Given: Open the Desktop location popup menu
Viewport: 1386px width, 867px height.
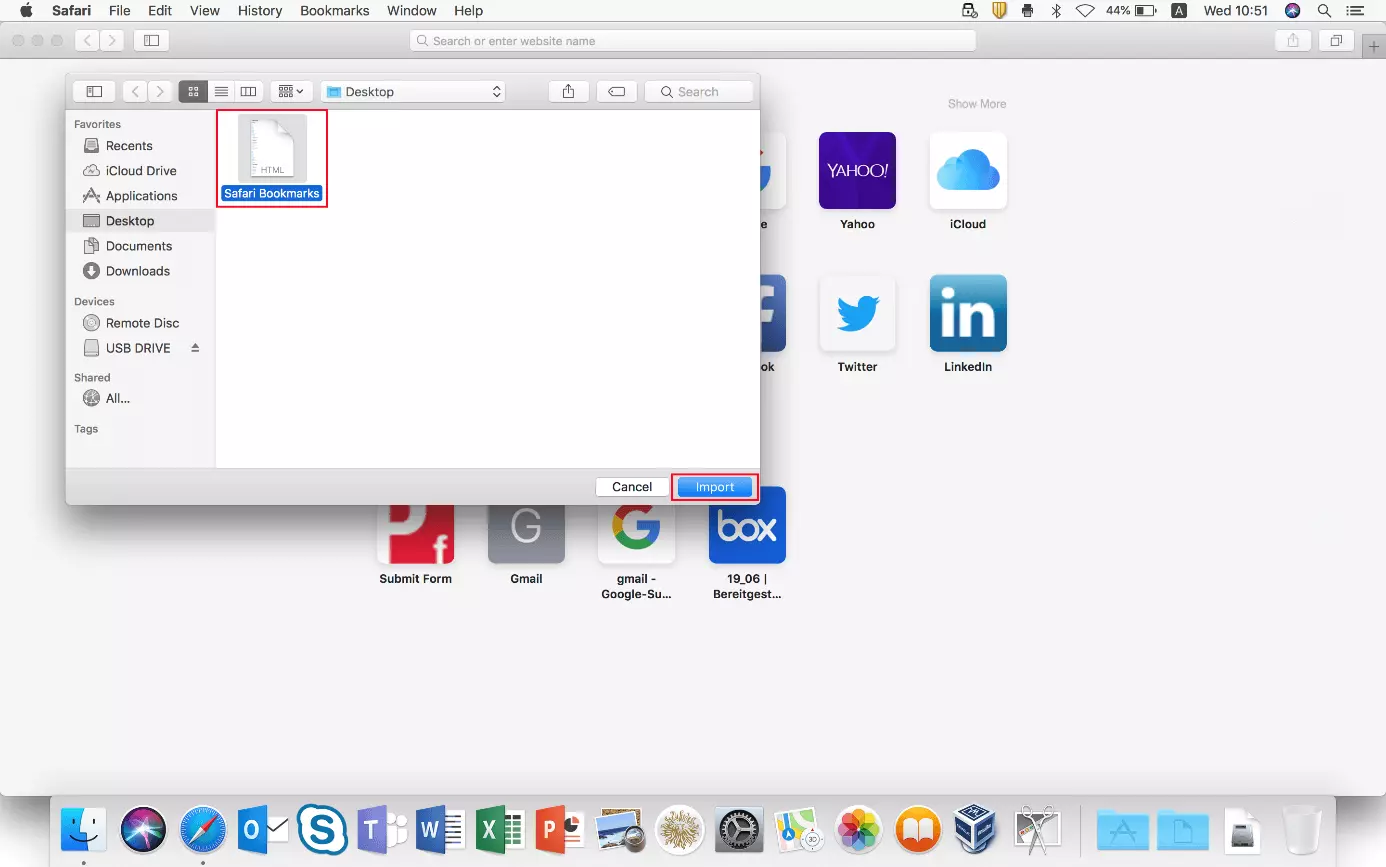Looking at the screenshot, I should pos(413,91).
